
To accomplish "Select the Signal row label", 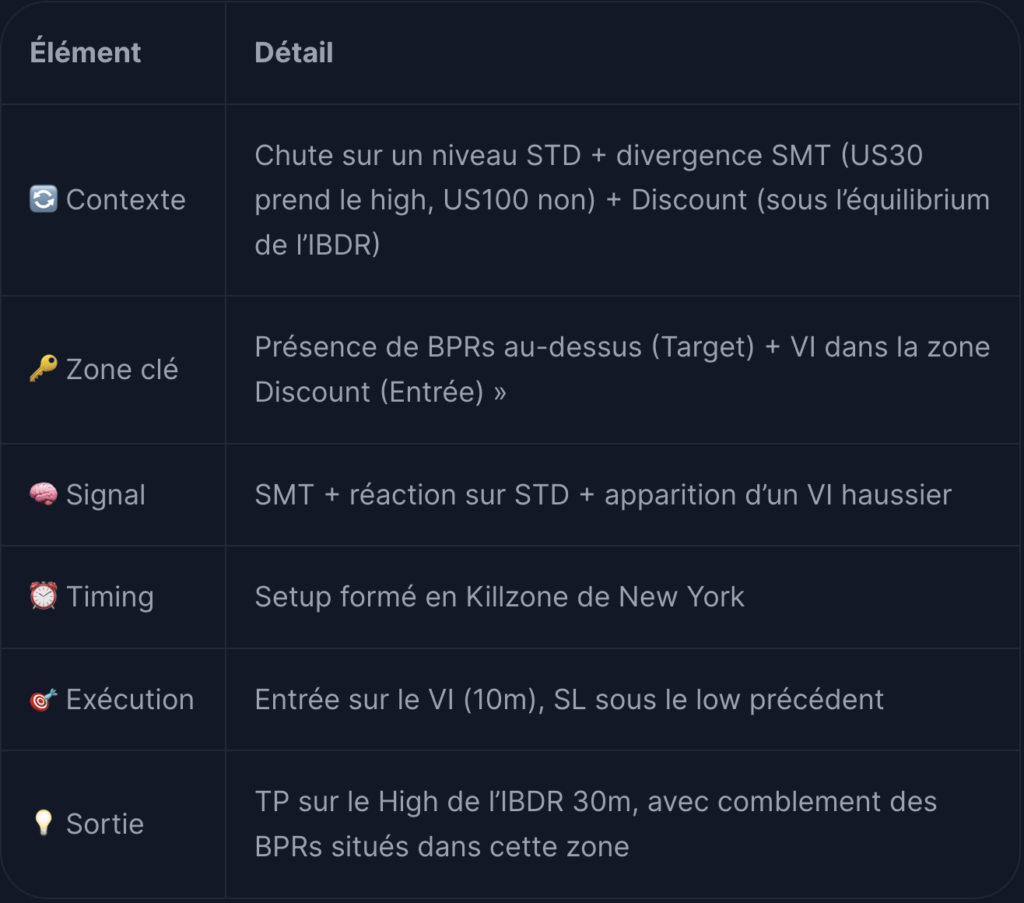I will [106, 495].
